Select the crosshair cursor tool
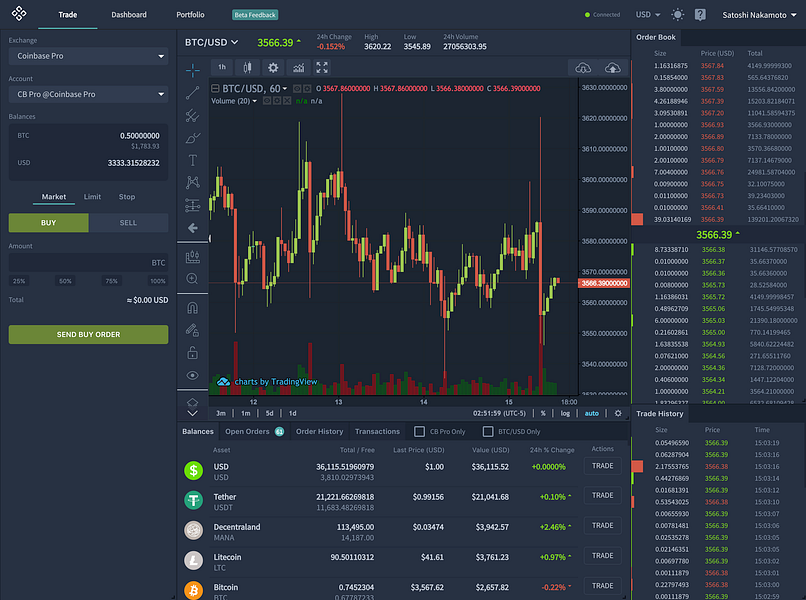 point(193,70)
